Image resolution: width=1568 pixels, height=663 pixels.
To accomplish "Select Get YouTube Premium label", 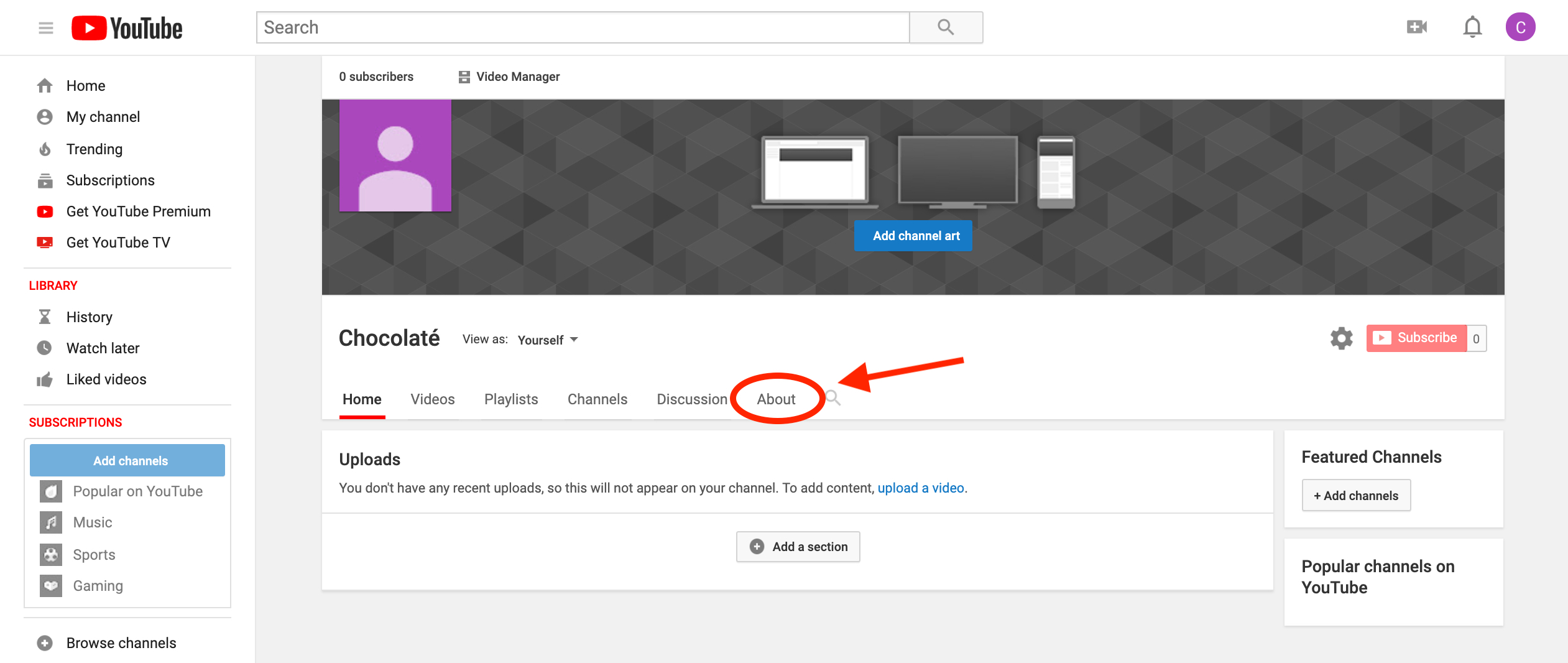I will [x=139, y=211].
